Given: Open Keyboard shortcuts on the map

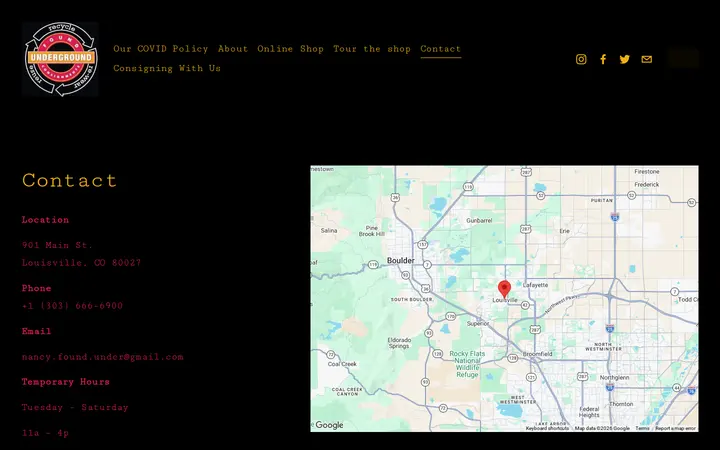Looking at the screenshot, I should (547, 428).
